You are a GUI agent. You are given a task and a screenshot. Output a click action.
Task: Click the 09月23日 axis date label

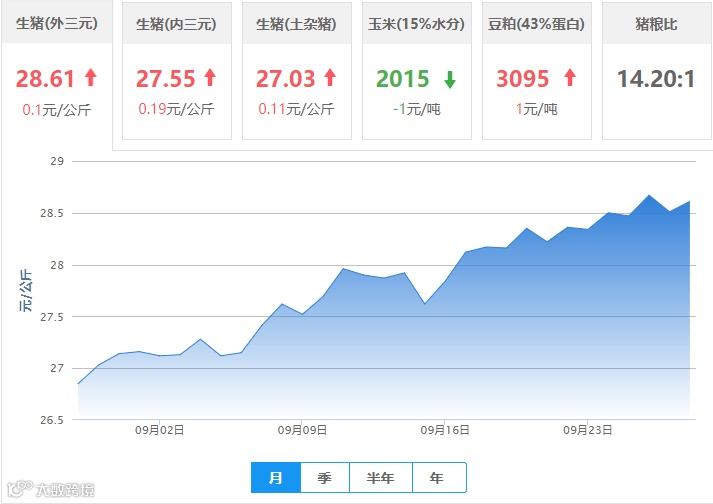point(587,430)
